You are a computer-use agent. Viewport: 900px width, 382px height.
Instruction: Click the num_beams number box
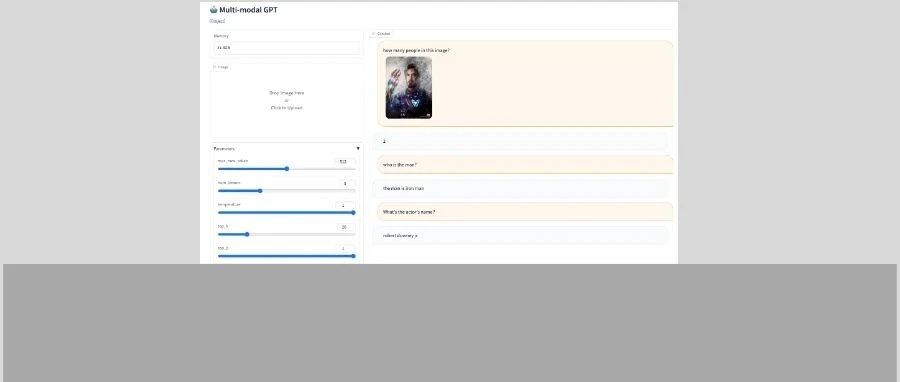345,184
